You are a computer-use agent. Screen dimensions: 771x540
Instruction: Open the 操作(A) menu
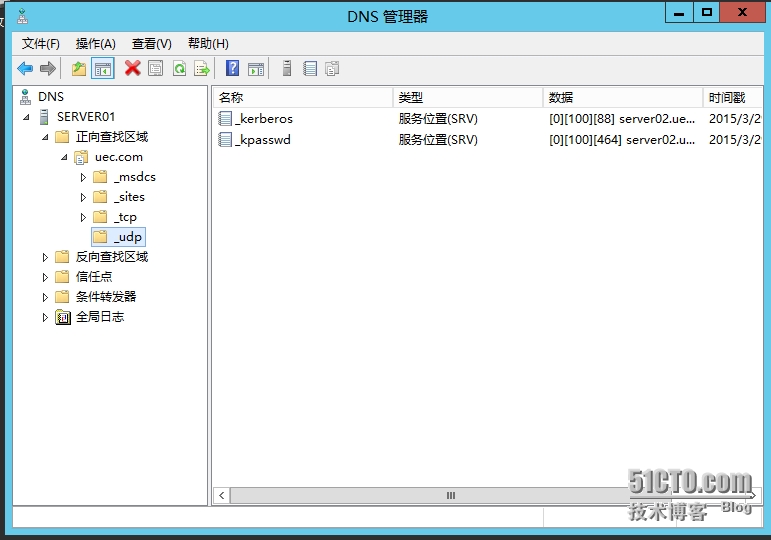click(x=95, y=44)
